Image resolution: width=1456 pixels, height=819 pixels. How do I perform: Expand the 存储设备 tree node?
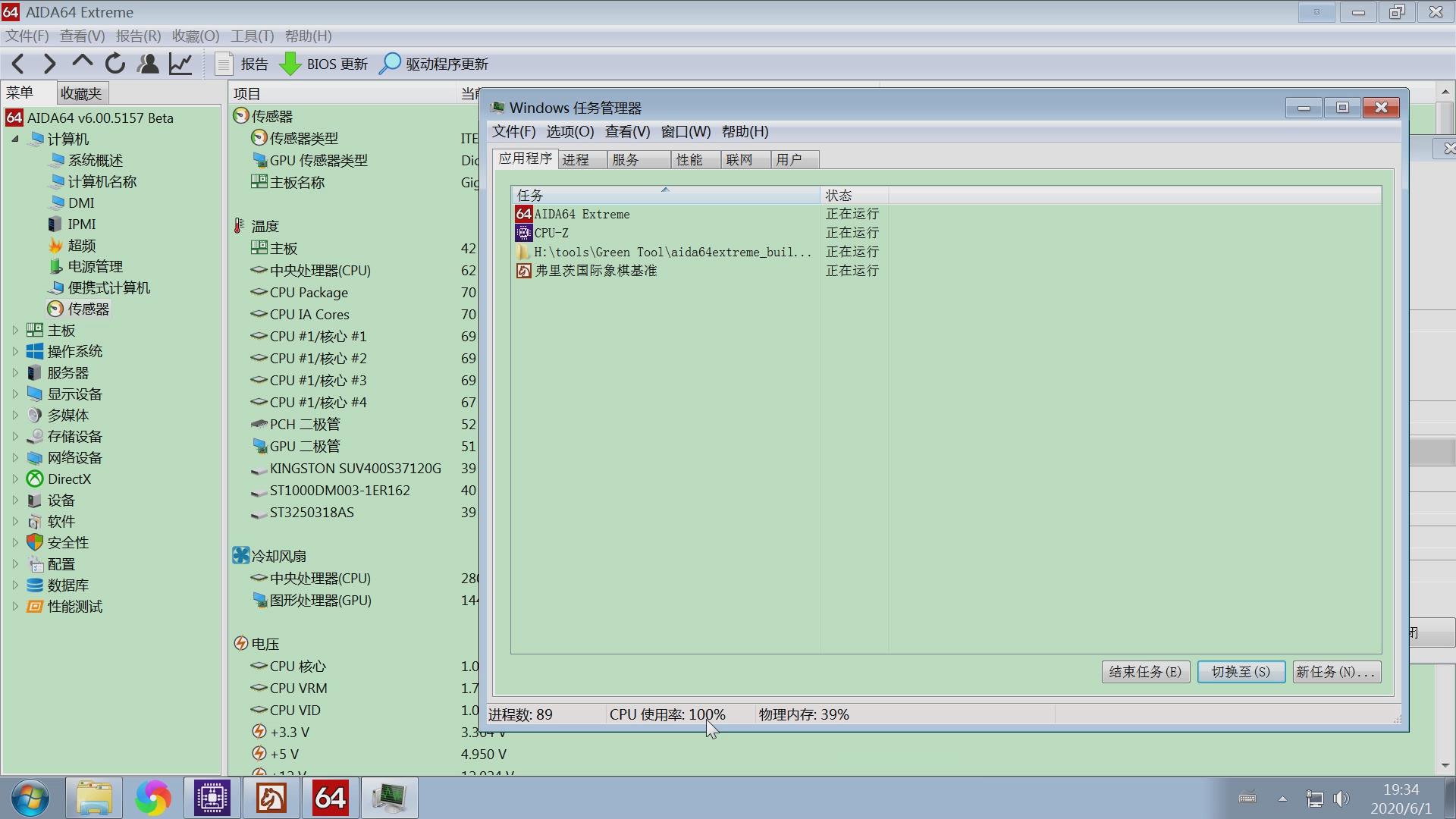click(x=17, y=436)
